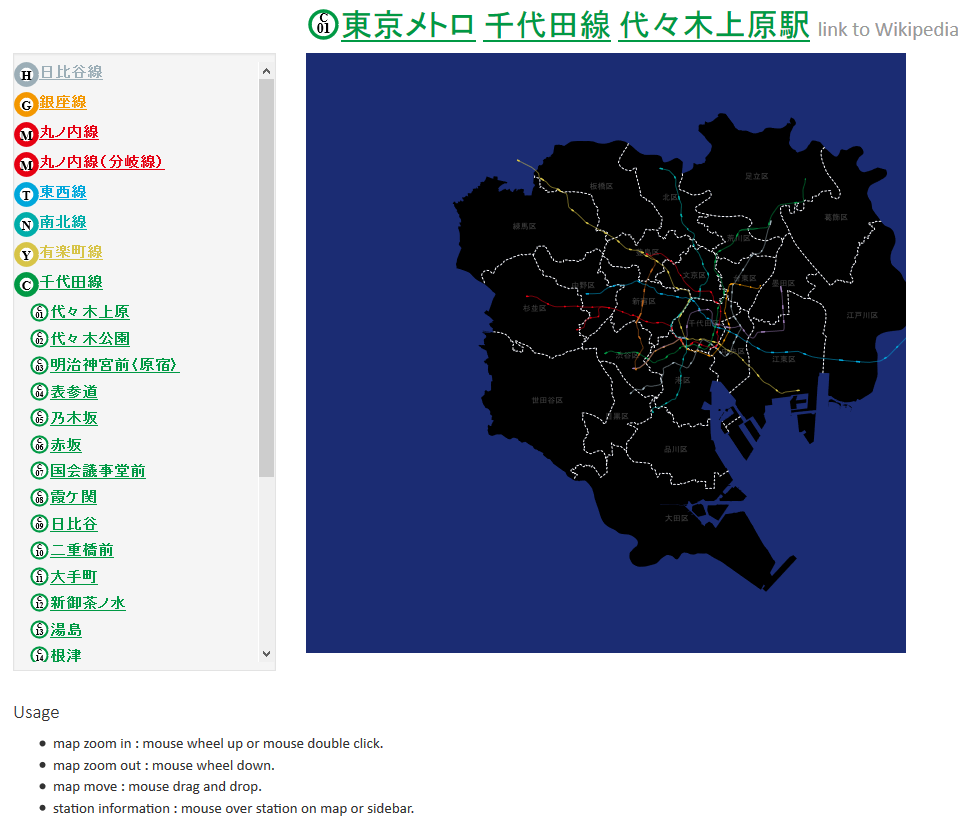Open the 丸ノ内線(分岐線) branch line link
The image size is (964, 825).
click(x=102, y=162)
